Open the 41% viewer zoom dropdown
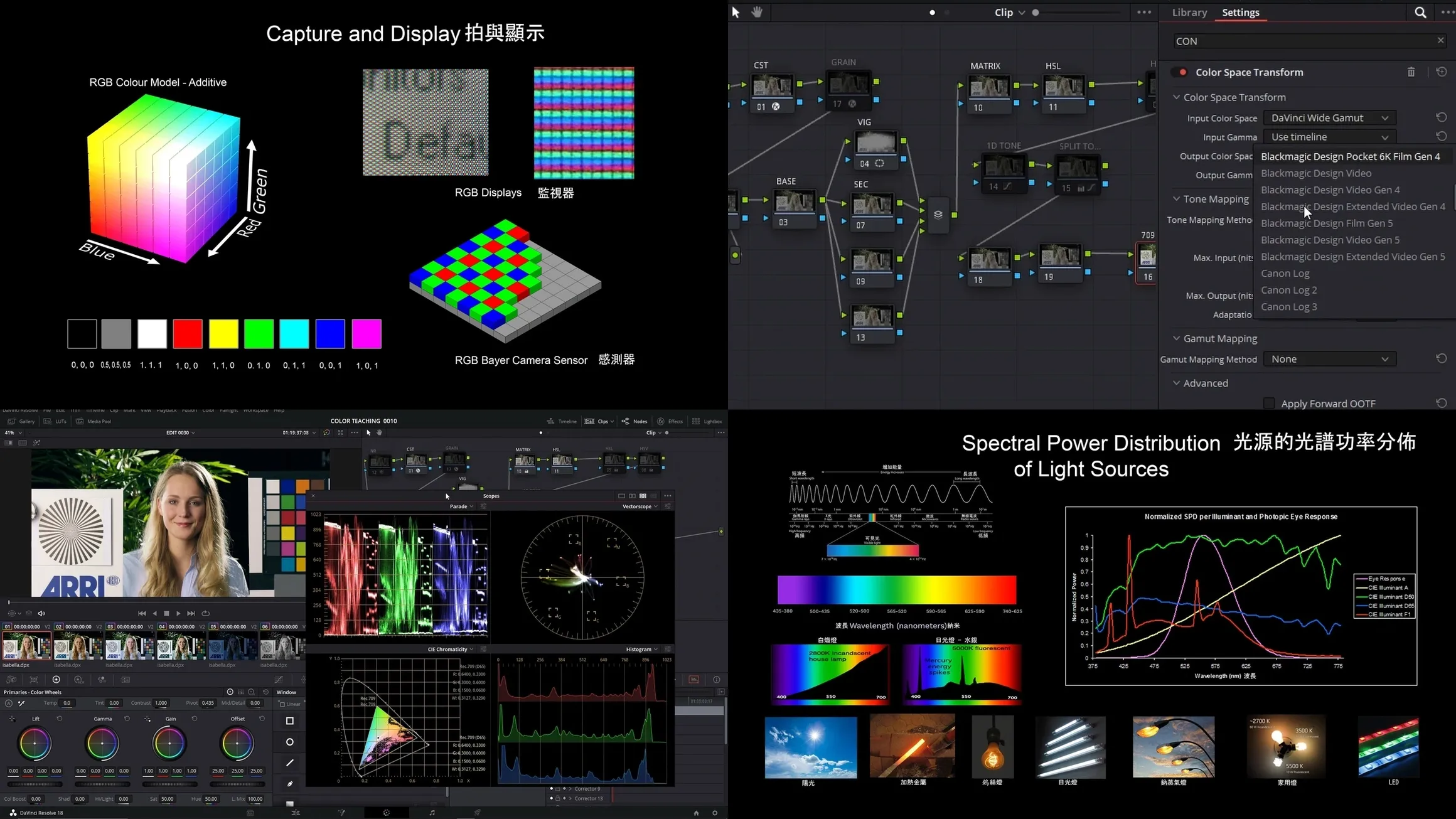 pos(12,432)
